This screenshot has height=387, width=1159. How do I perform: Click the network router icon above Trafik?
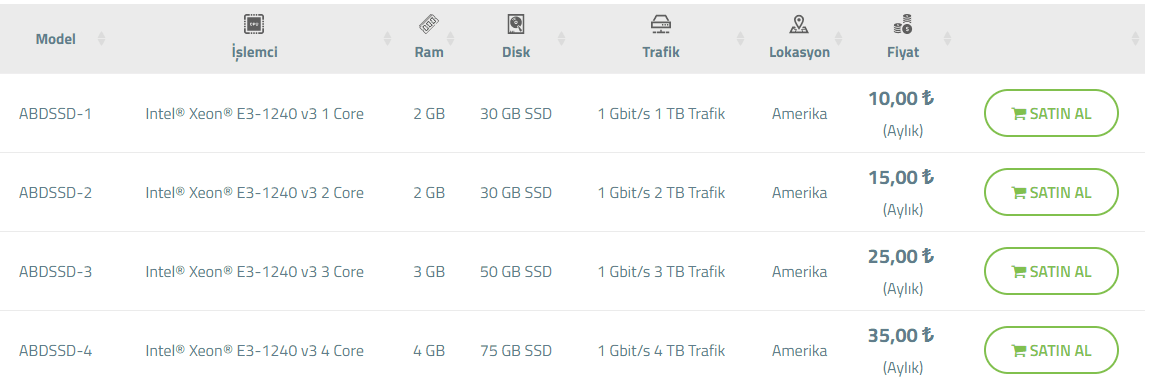click(661, 25)
